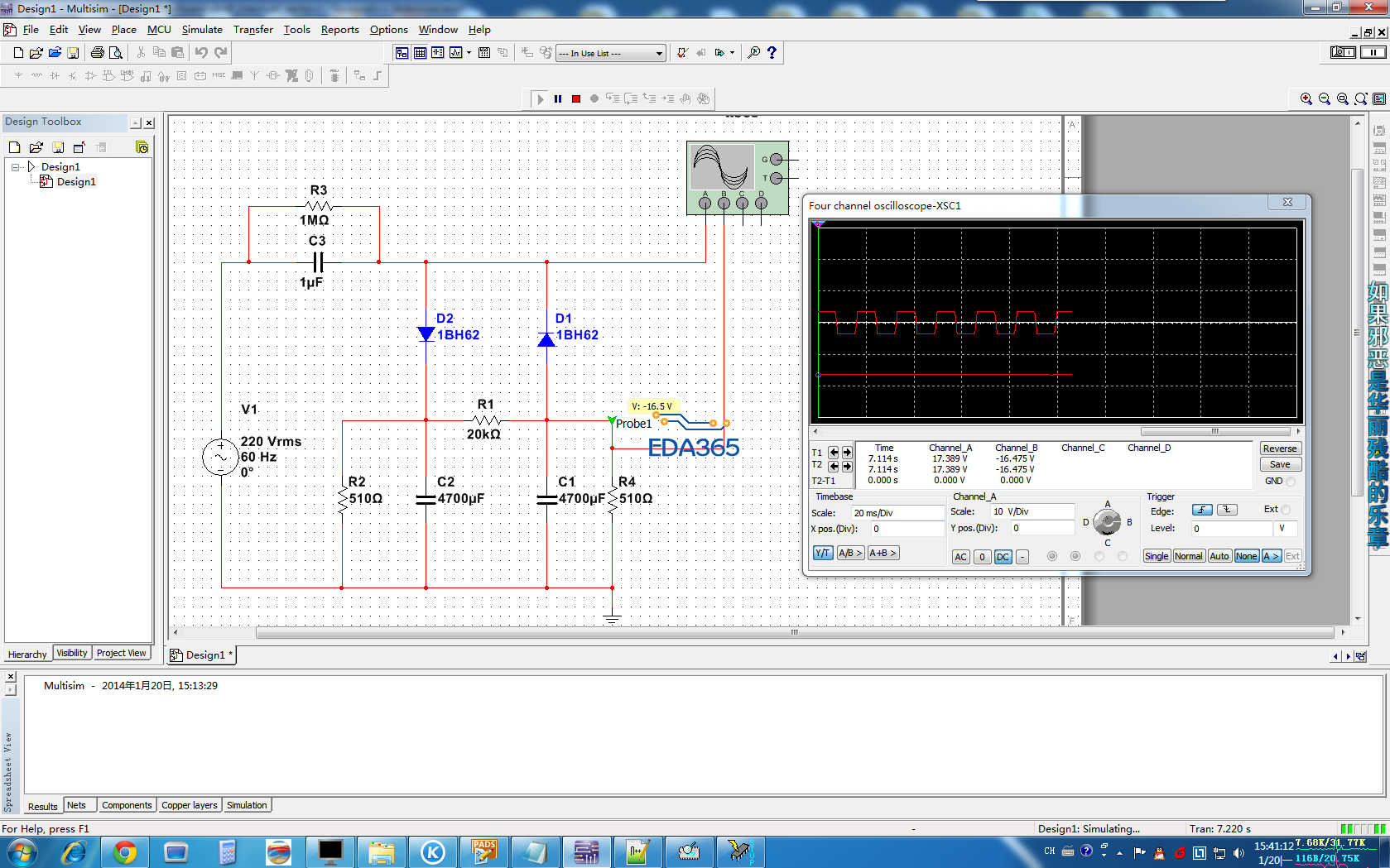Click the Save file icon in toolbar

coord(73,53)
